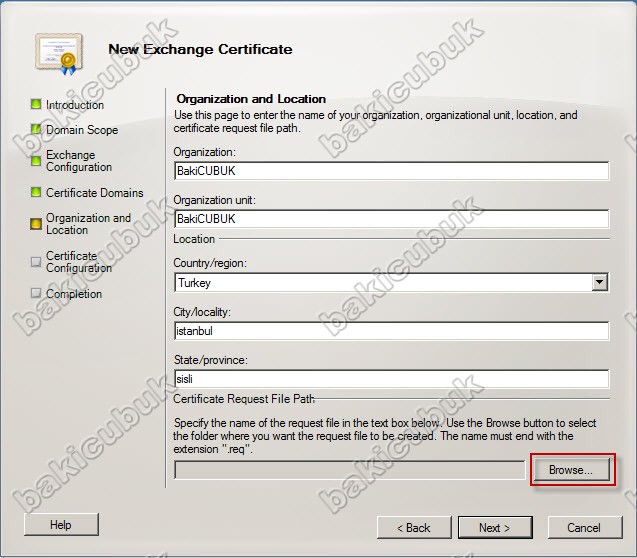Viewport: 637px width, 558px height.
Task: Select the Turkey country combo box
Action: click(x=391, y=282)
